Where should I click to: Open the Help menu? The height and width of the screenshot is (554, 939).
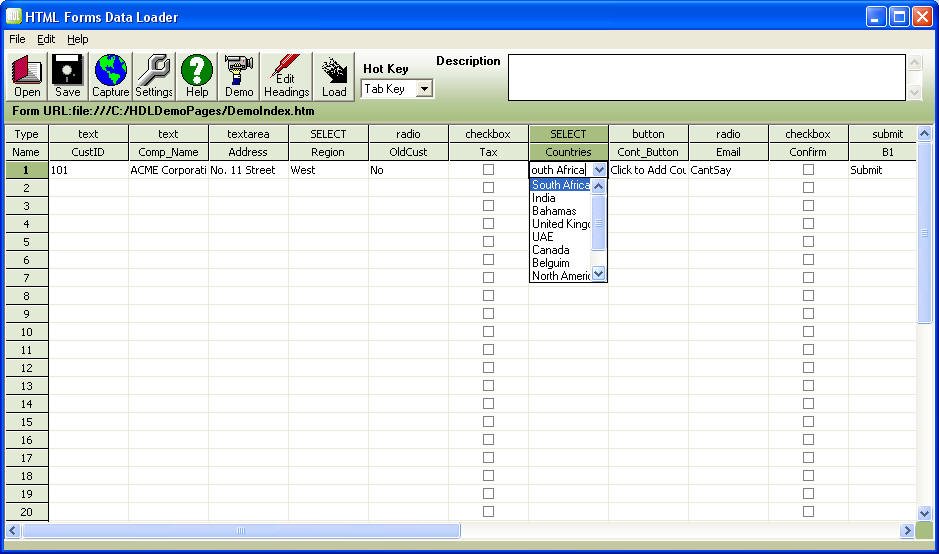coord(78,39)
